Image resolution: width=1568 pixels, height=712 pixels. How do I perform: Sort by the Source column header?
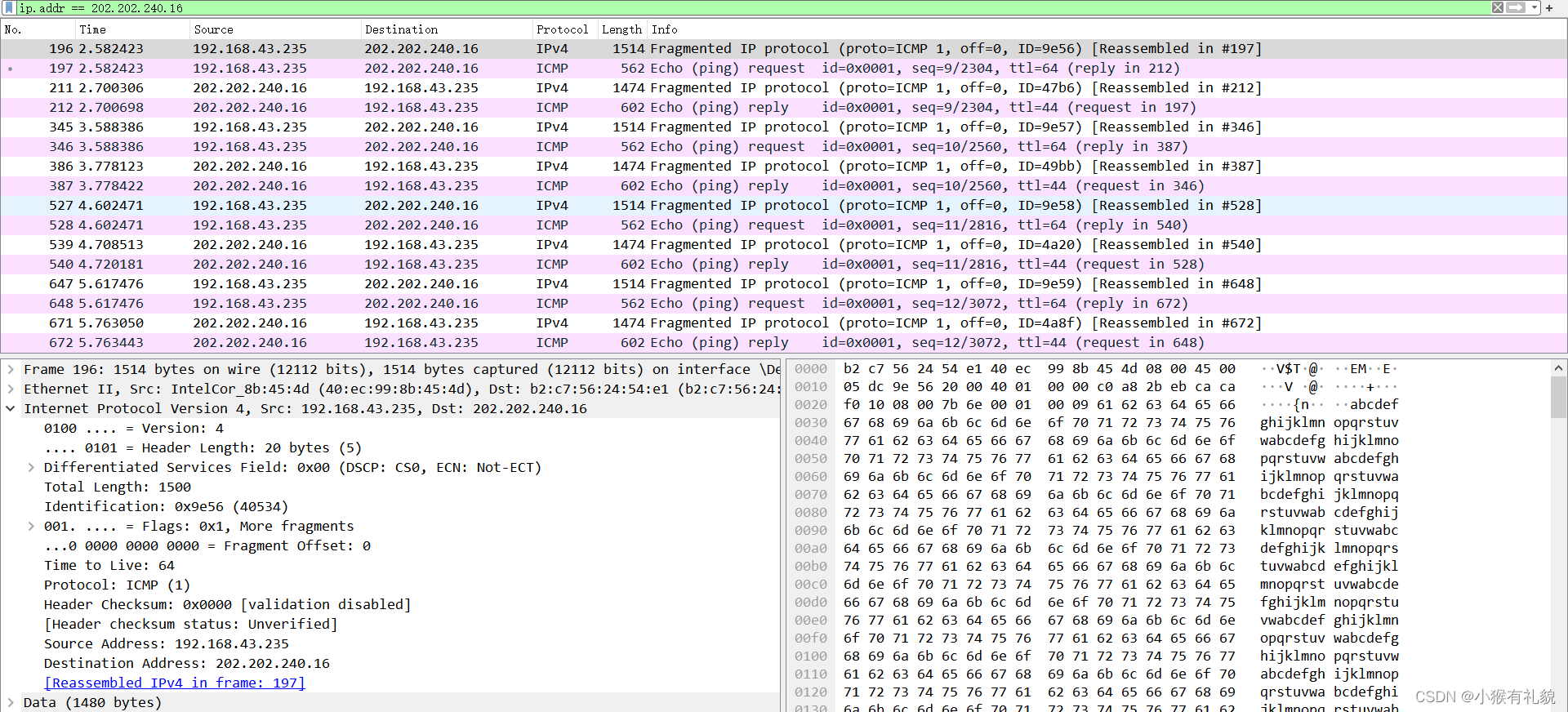(x=275, y=29)
